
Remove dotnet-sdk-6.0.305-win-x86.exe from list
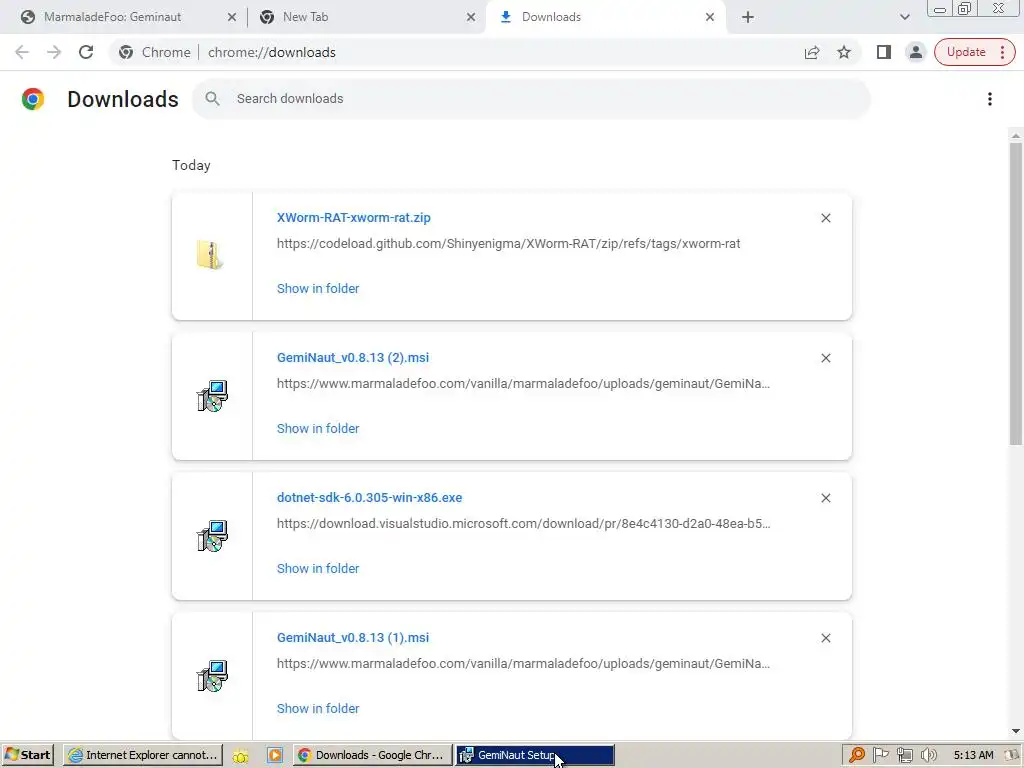[825, 498]
